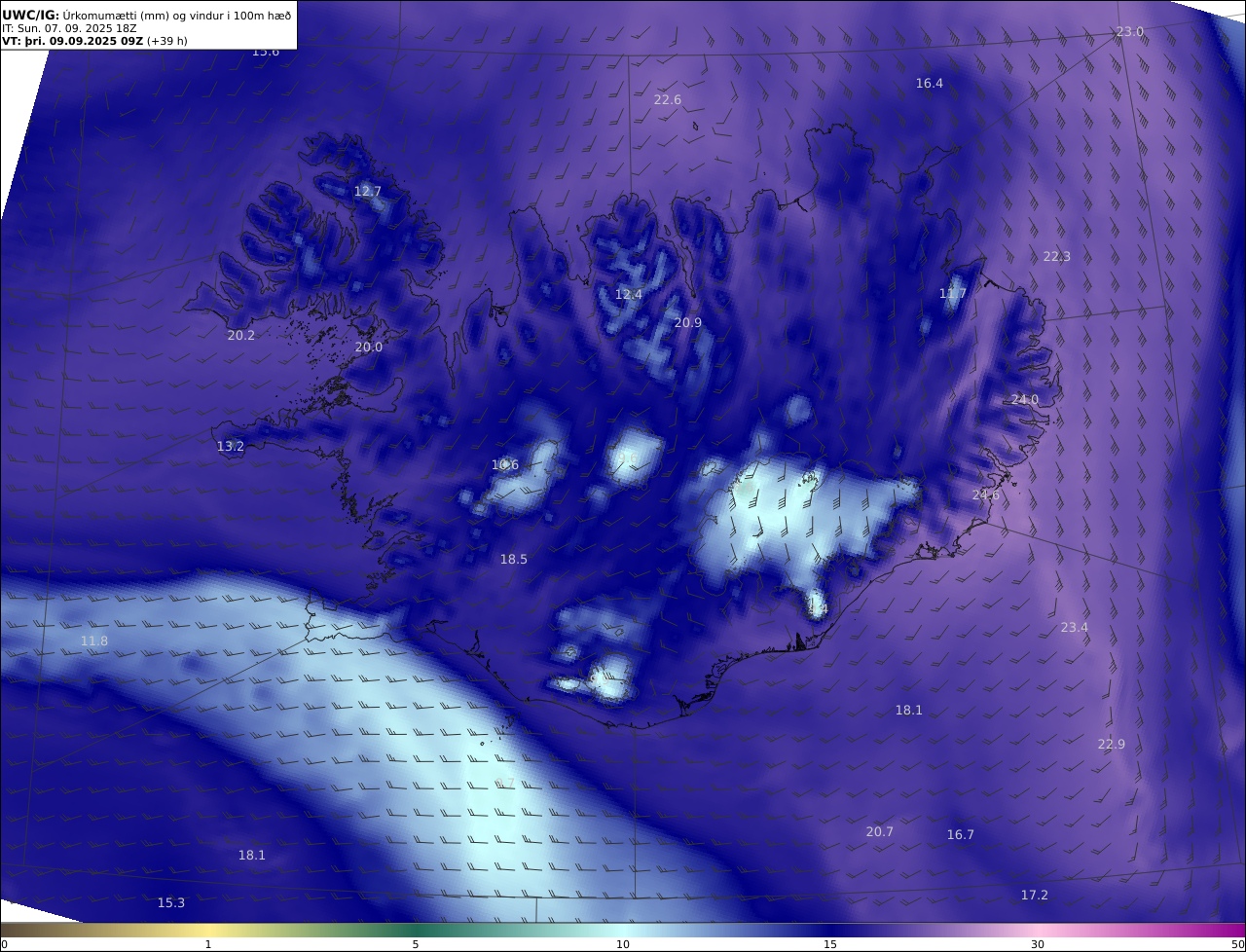Click the color scale tick label 0
1246x952 pixels.
(x=4, y=944)
